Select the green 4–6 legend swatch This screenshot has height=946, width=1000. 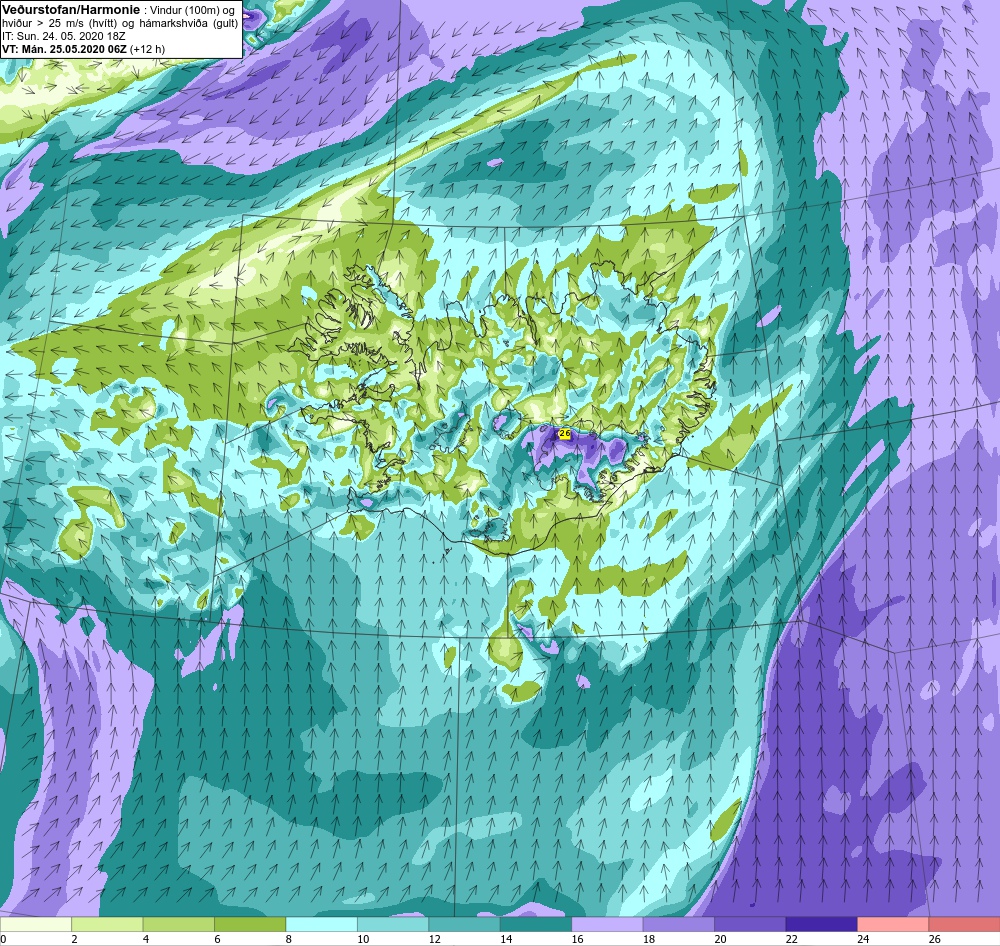click(x=179, y=924)
